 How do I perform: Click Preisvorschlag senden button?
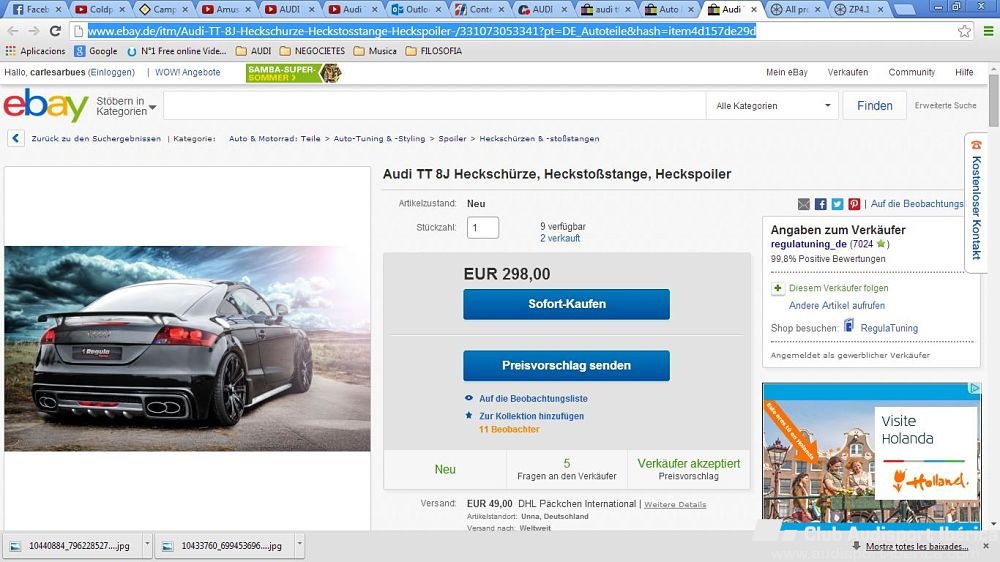pyautogui.click(x=566, y=366)
